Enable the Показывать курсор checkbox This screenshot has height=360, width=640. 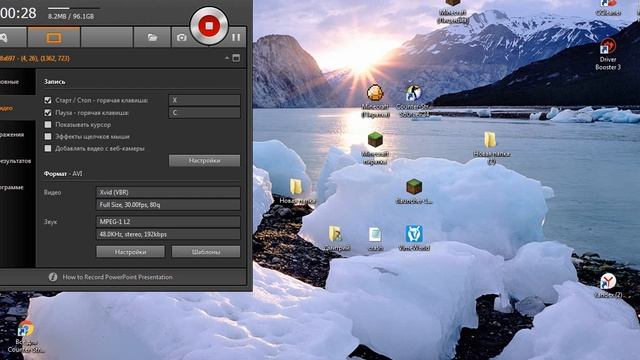[x=48, y=124]
